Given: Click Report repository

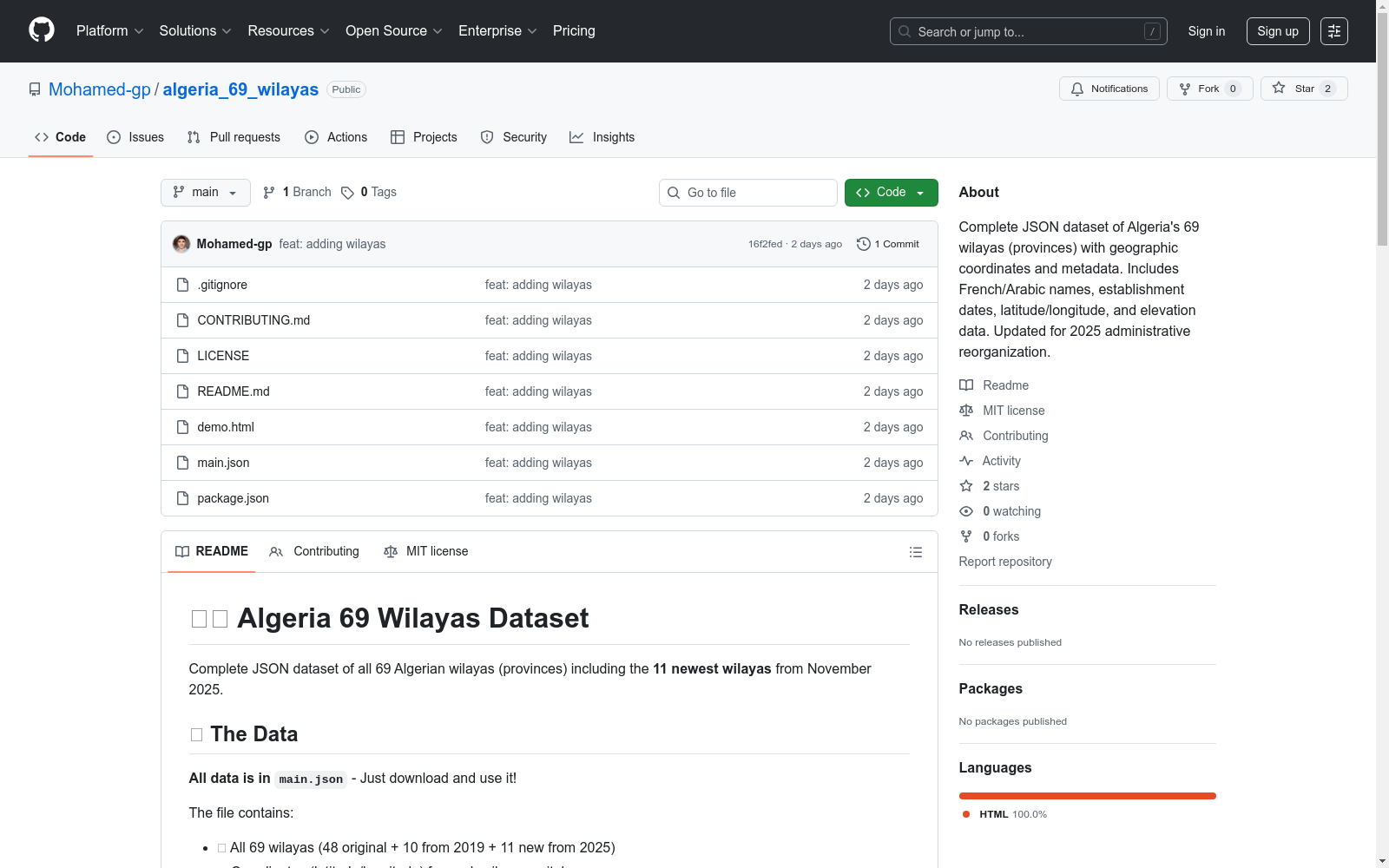Looking at the screenshot, I should (x=1005, y=562).
